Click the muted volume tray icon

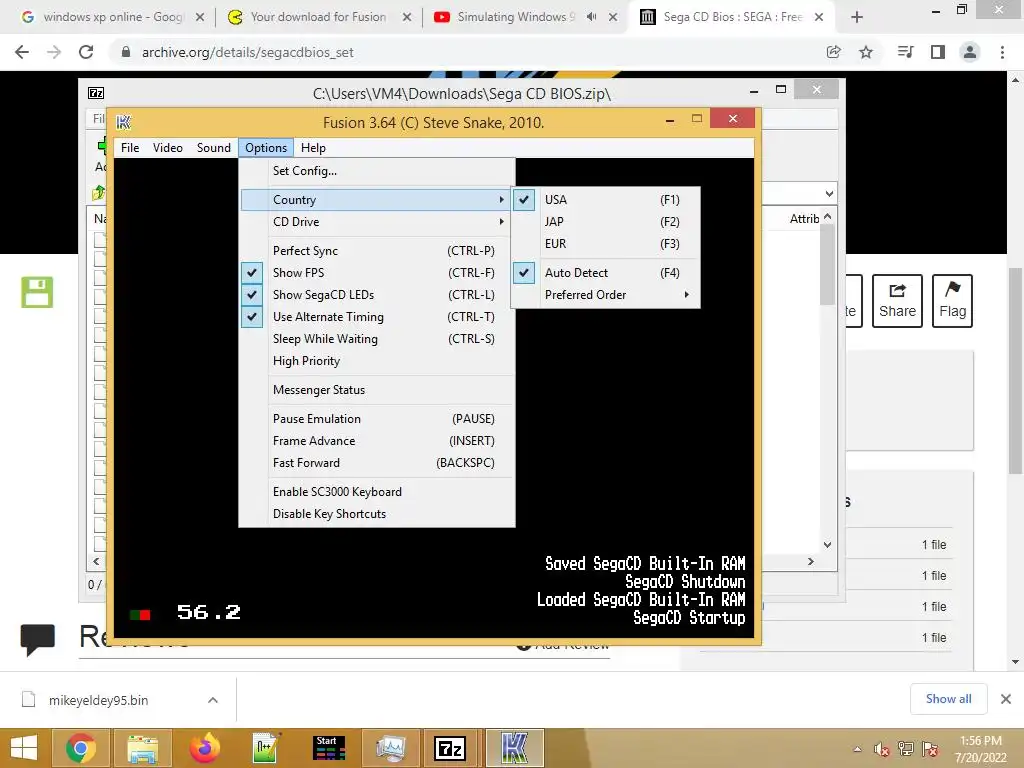coord(882,749)
